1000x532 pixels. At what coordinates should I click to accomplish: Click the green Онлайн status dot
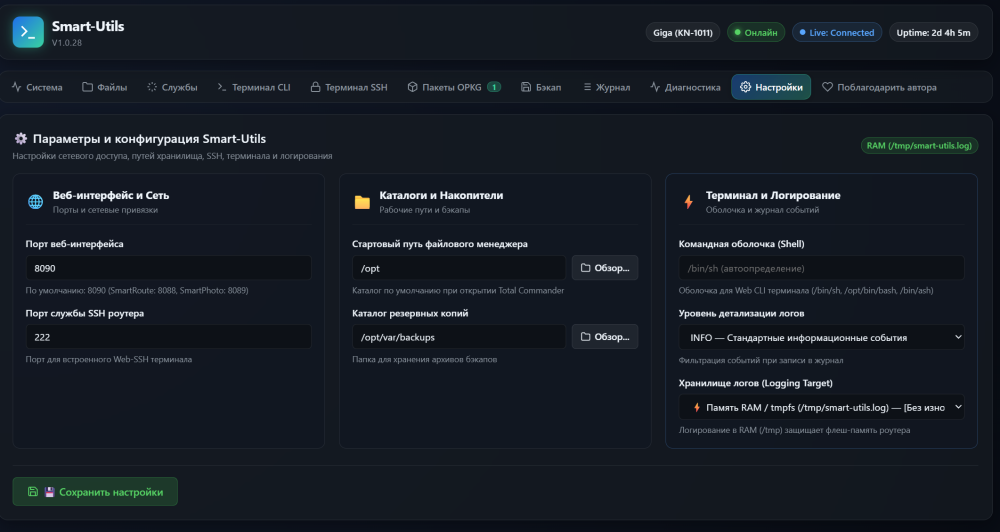[x=738, y=32]
